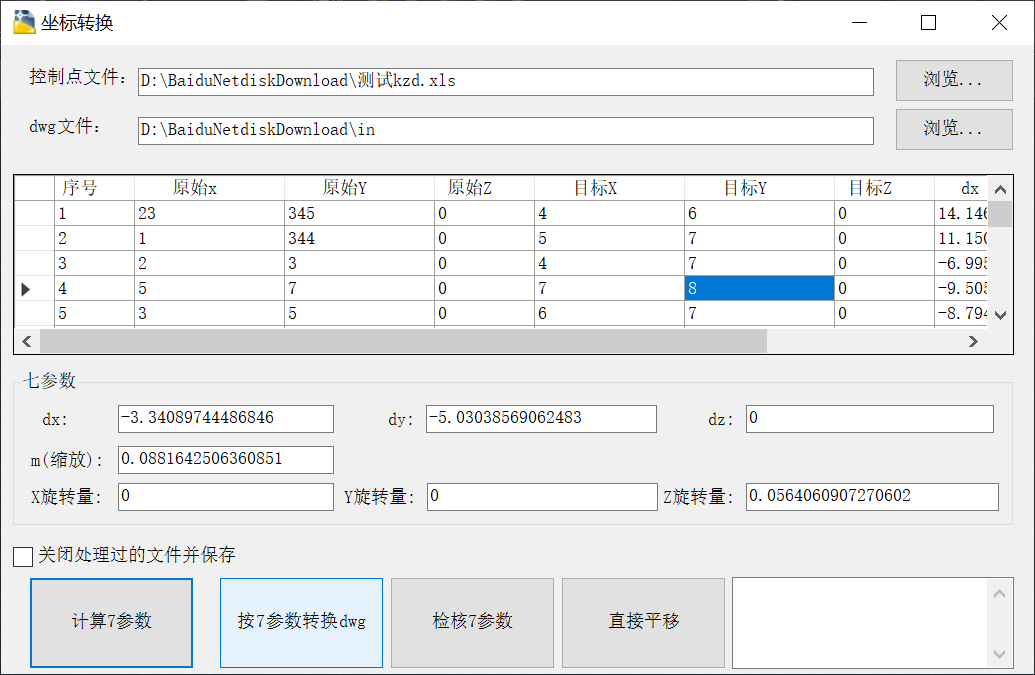Viewport: 1035px width, 675px height.
Task: Click 浏览 next to dwg文件
Action: (953, 130)
